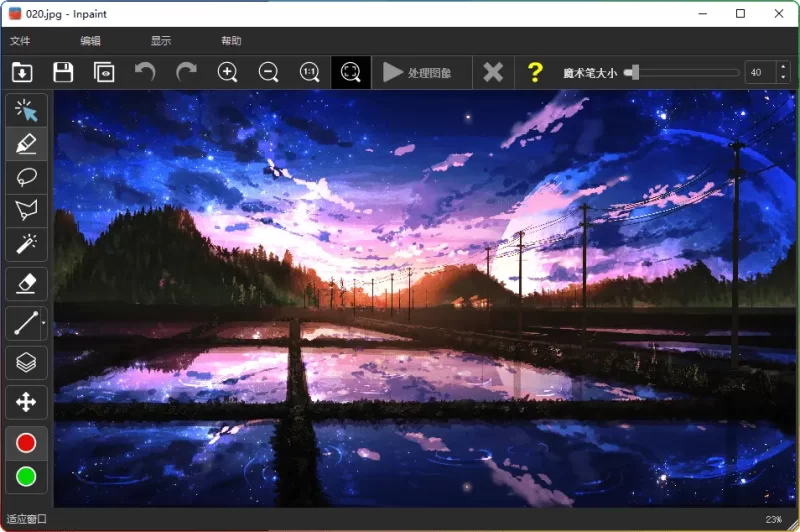Open the 帮助 menu
The height and width of the screenshot is (532, 800).
coord(231,41)
